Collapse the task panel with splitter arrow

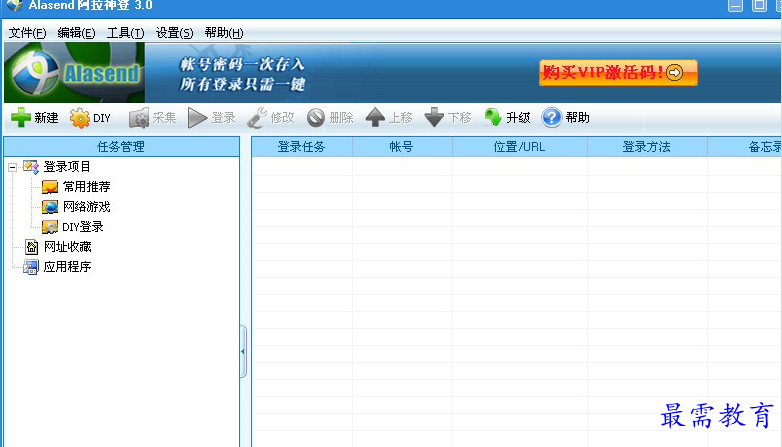[x=243, y=351]
